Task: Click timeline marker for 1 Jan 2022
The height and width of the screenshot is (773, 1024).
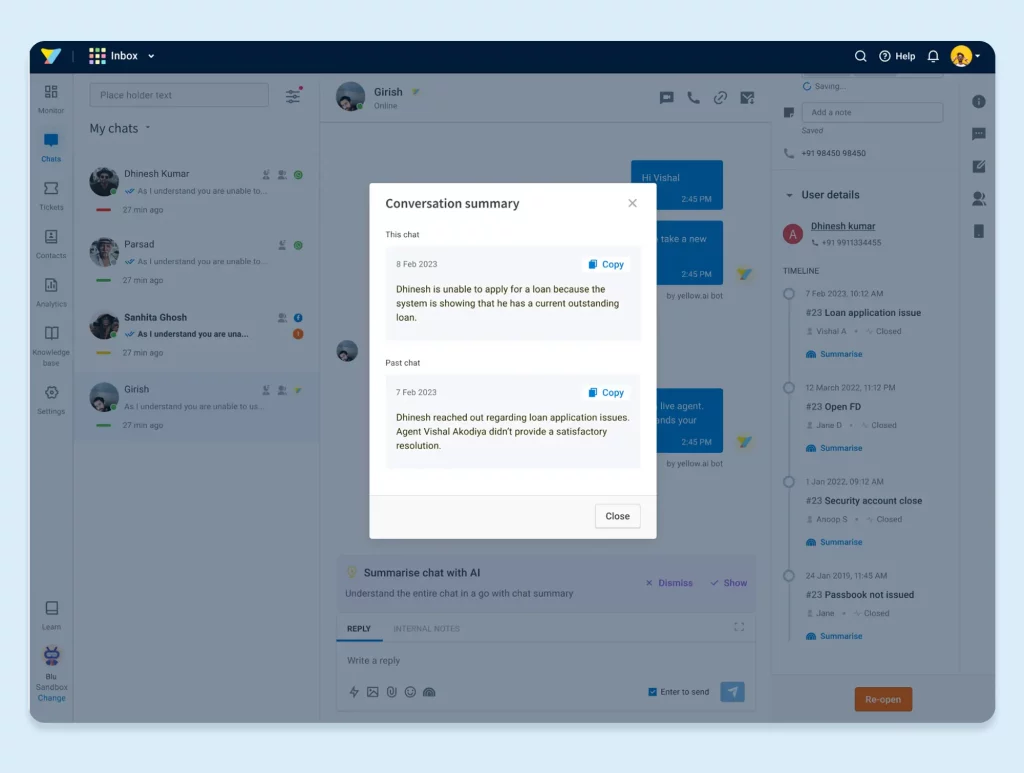Action: pyautogui.click(x=789, y=482)
